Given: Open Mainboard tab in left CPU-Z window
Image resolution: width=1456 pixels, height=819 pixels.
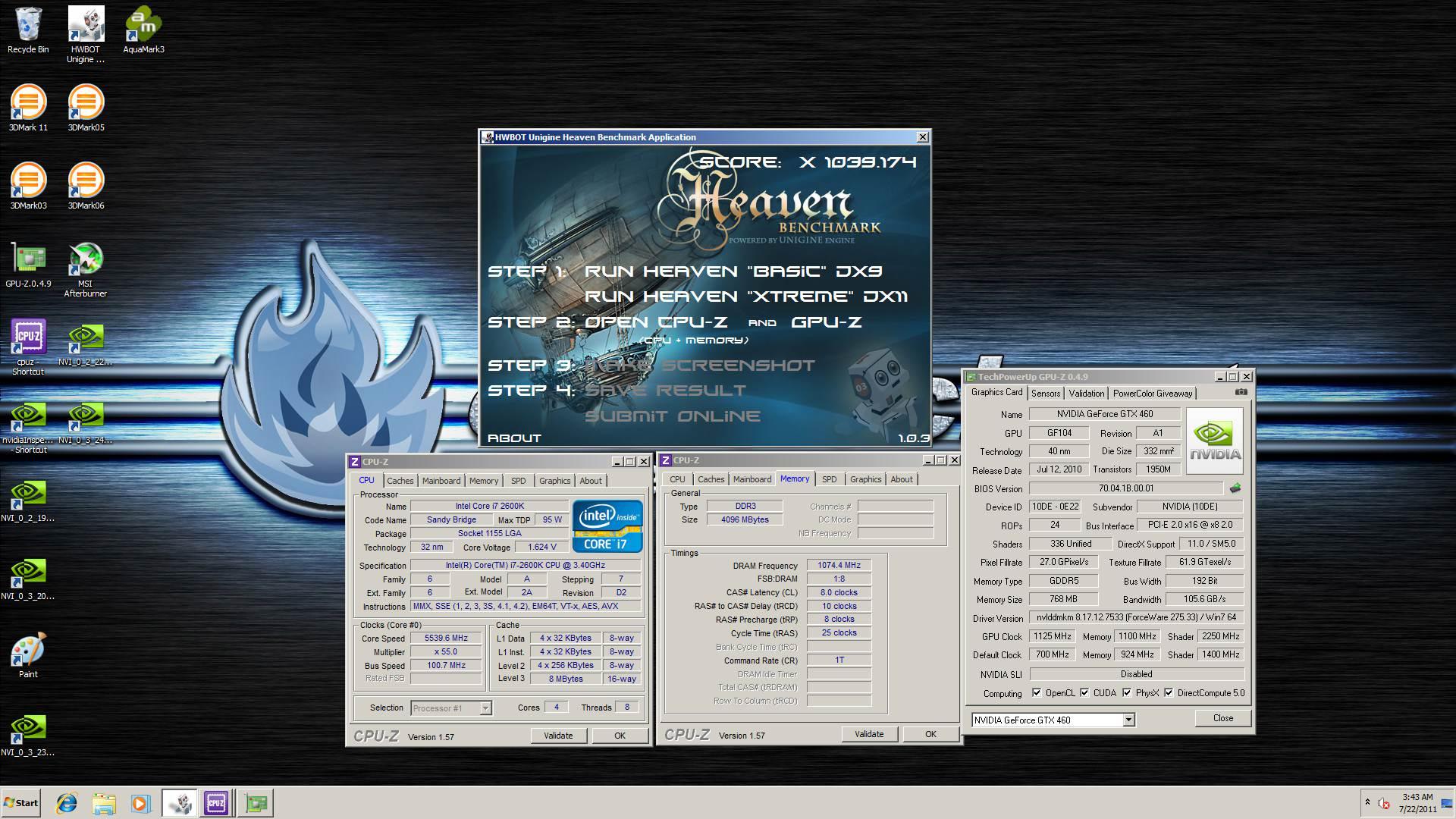Looking at the screenshot, I should coord(441,481).
